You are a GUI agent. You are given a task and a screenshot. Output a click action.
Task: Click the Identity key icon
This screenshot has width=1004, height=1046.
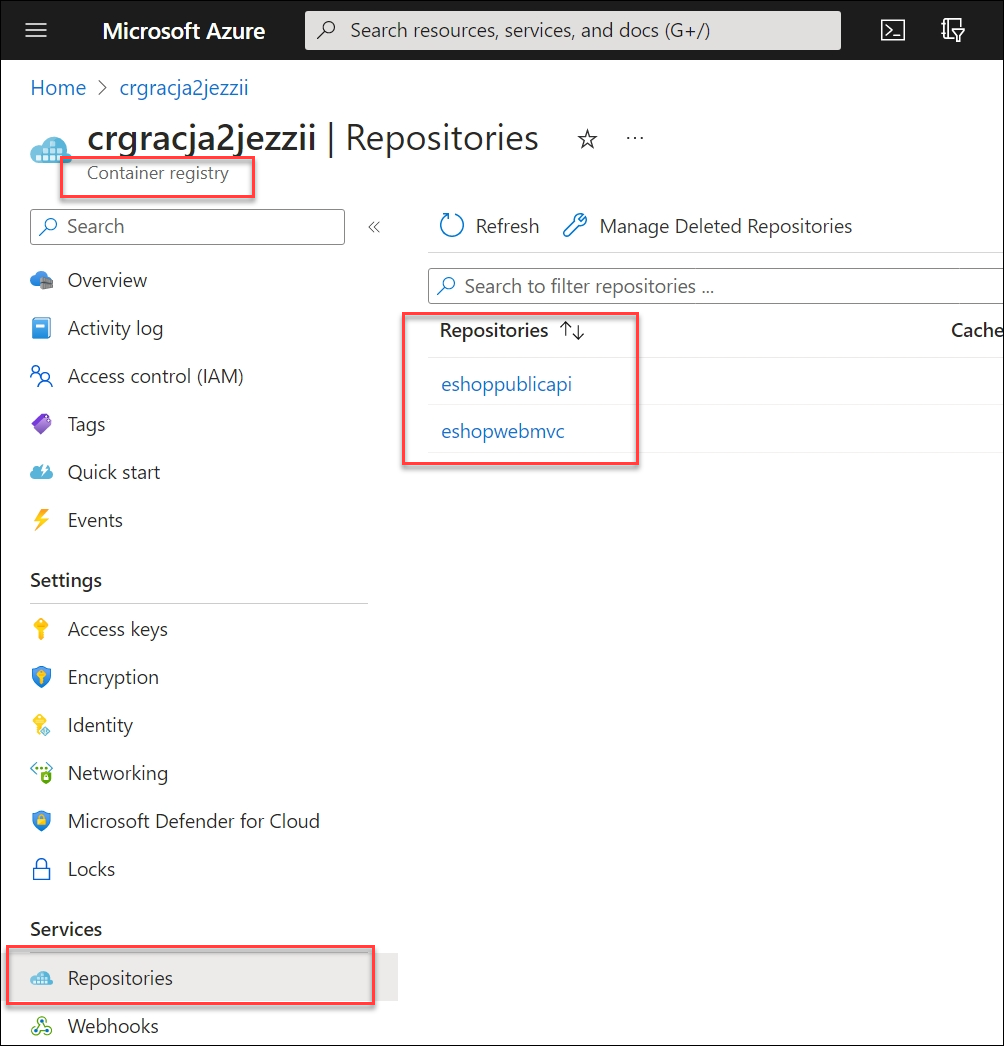[x=41, y=725]
